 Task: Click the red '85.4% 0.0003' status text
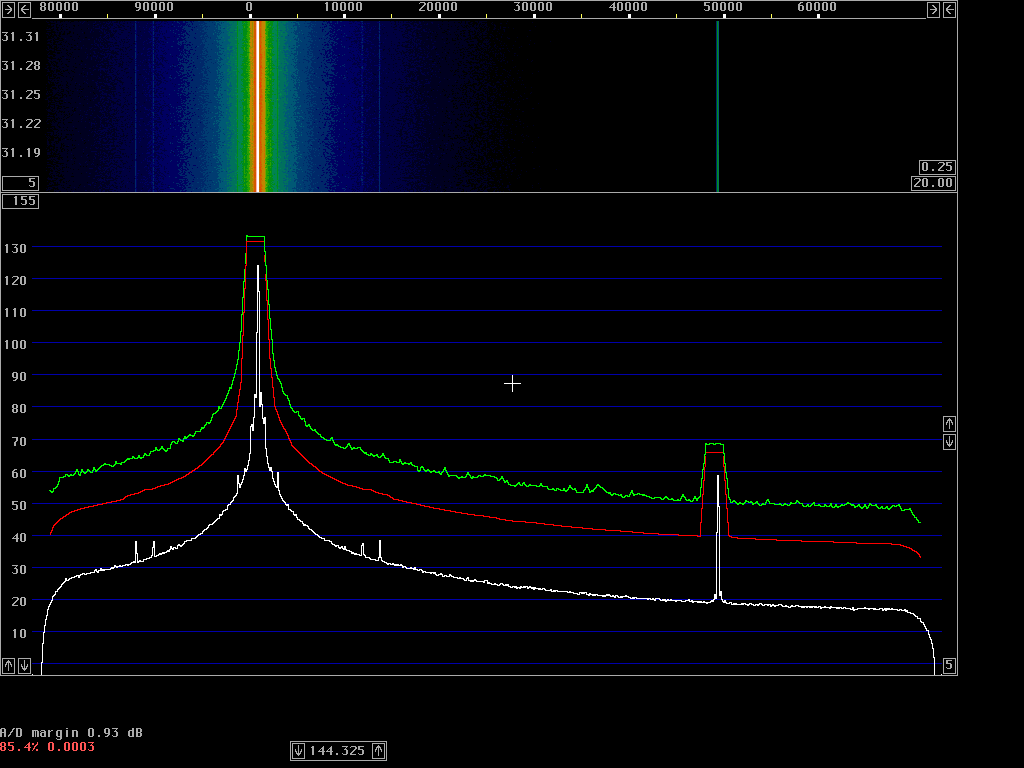pos(47,746)
